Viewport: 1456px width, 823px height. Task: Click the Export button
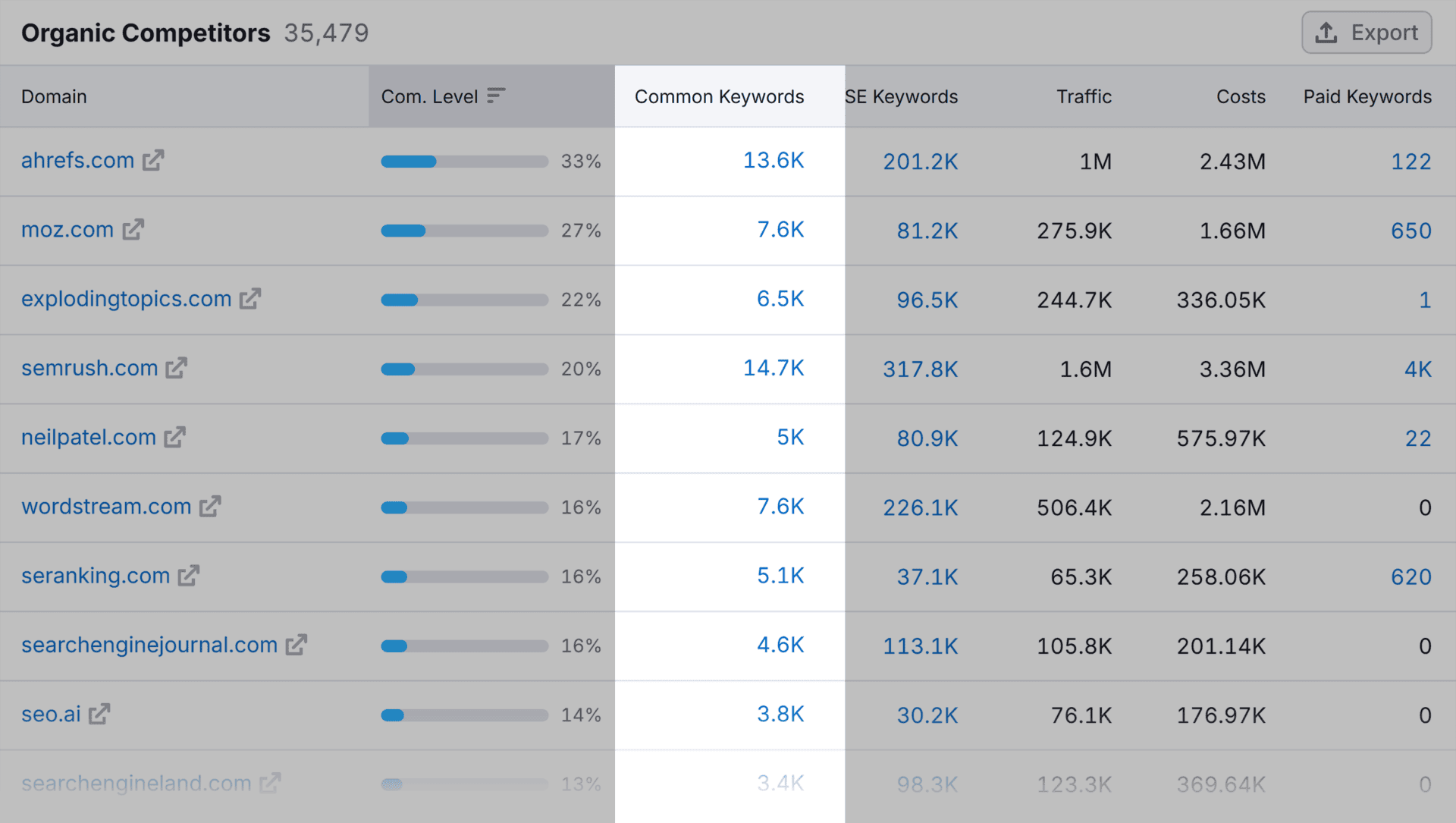coord(1367,33)
